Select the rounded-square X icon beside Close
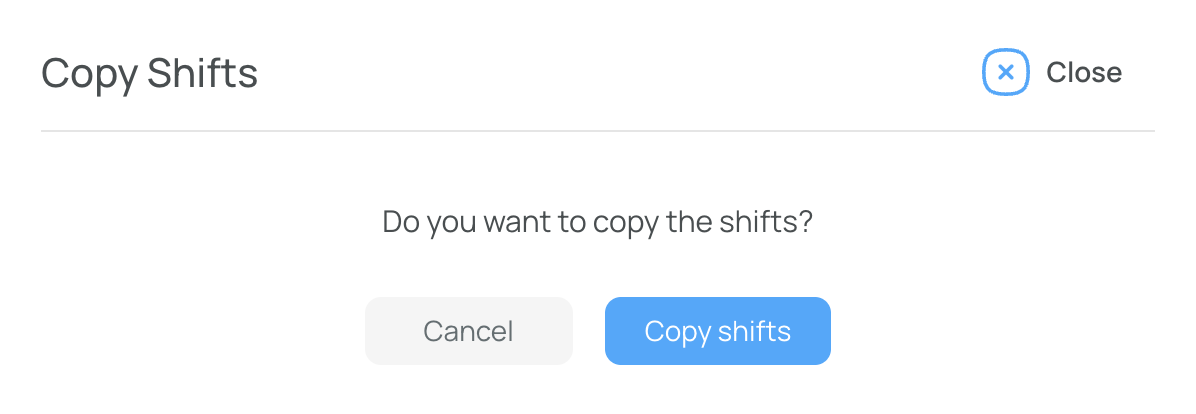The image size is (1196, 414). coord(1005,72)
